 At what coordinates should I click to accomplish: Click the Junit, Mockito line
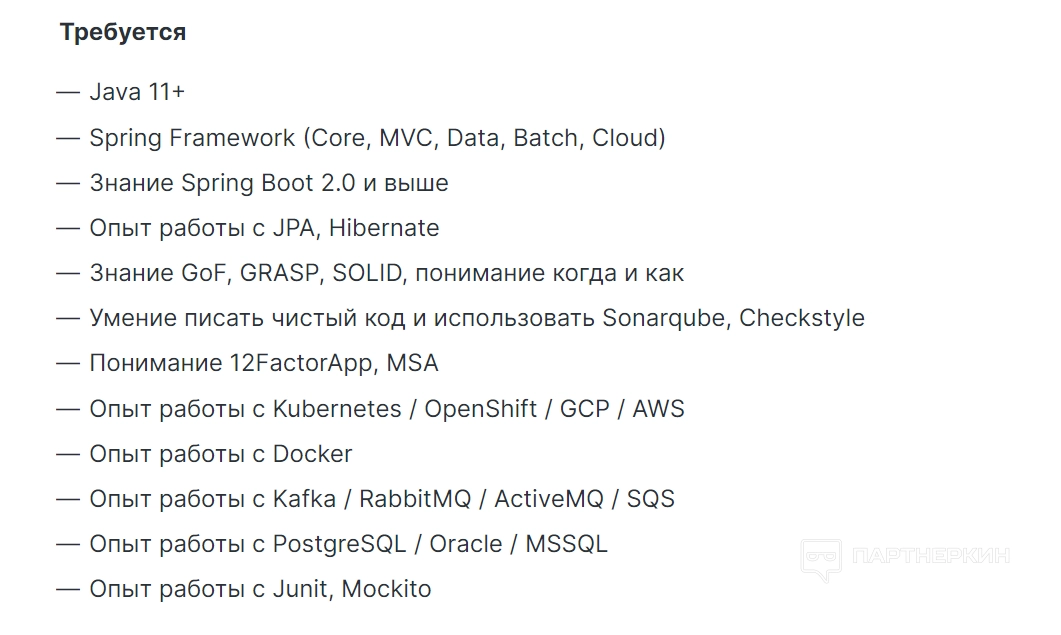260,589
